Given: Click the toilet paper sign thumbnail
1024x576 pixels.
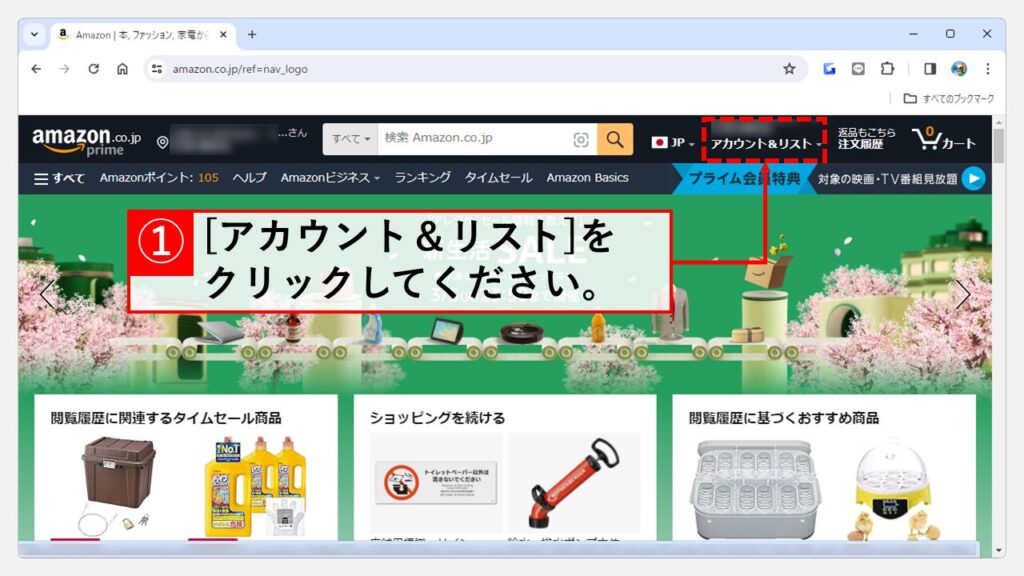Looking at the screenshot, I should point(436,483).
